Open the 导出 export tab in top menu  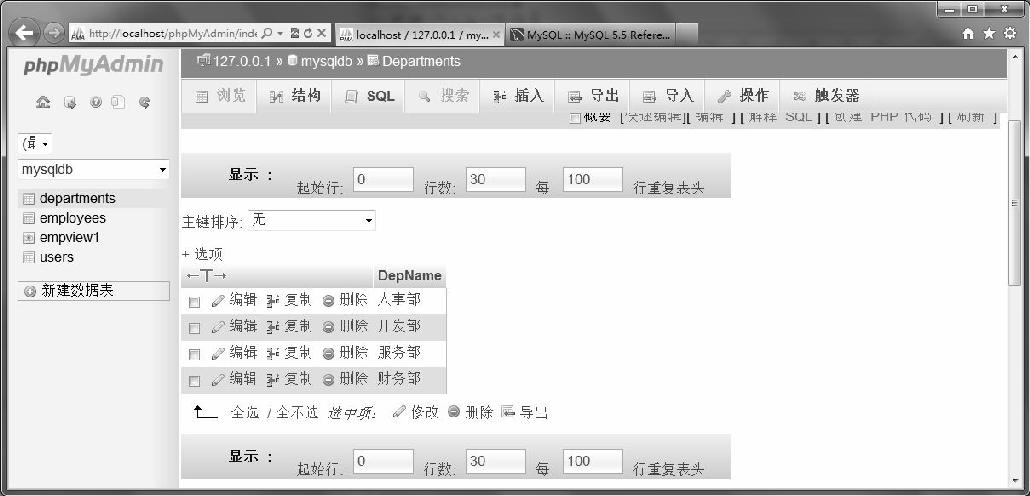coord(593,97)
